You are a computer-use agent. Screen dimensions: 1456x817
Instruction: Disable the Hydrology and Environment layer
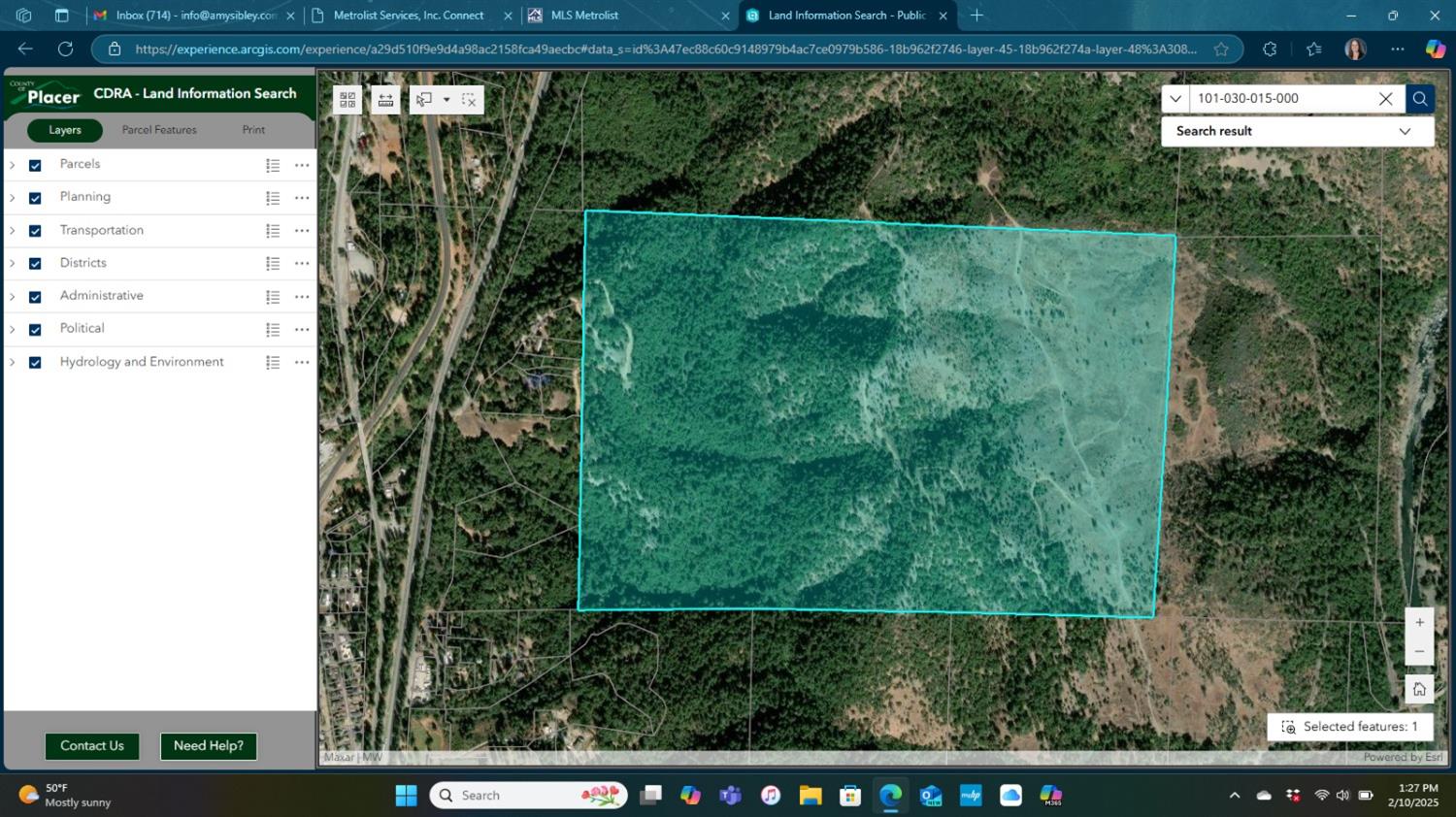pyautogui.click(x=35, y=363)
